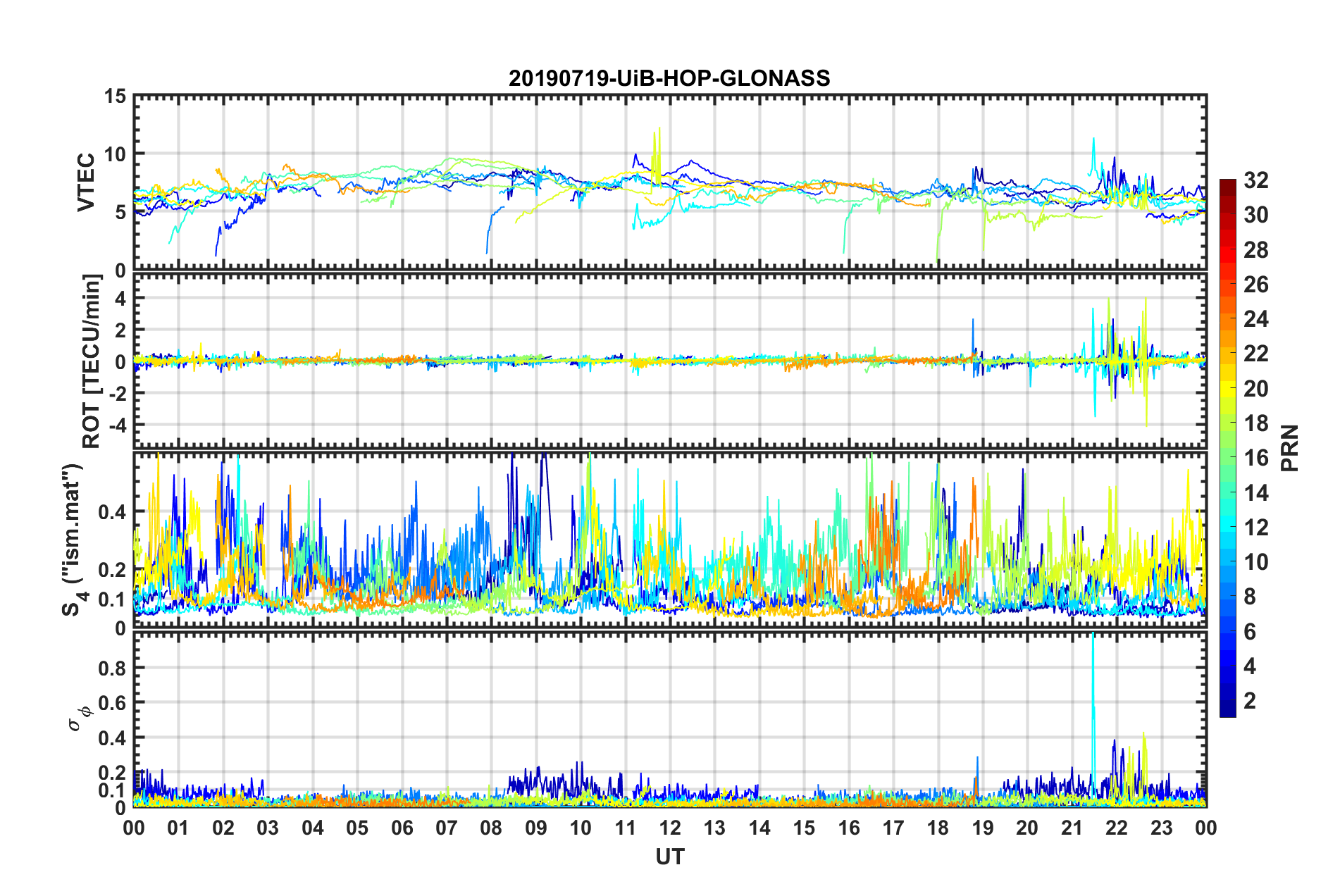
Task: Select the VTEC y-axis label
Action: [x=86, y=182]
